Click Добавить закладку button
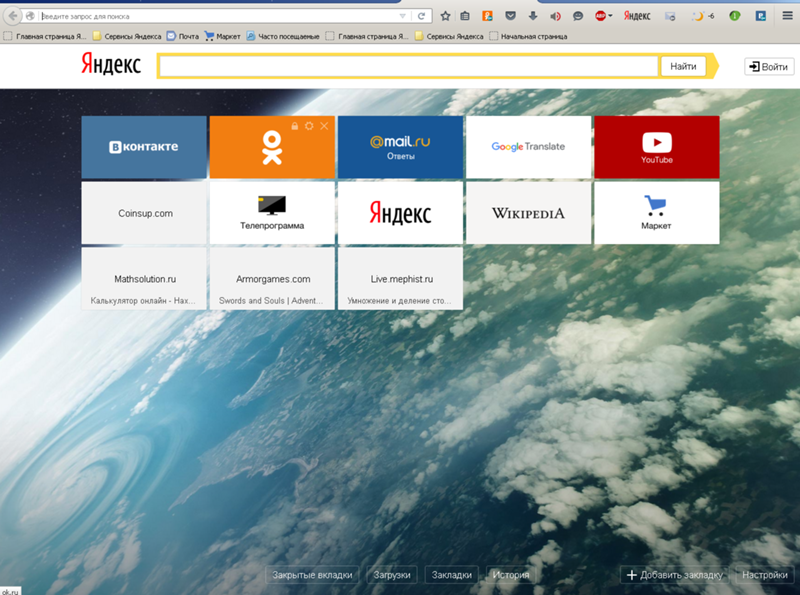 (x=674, y=575)
